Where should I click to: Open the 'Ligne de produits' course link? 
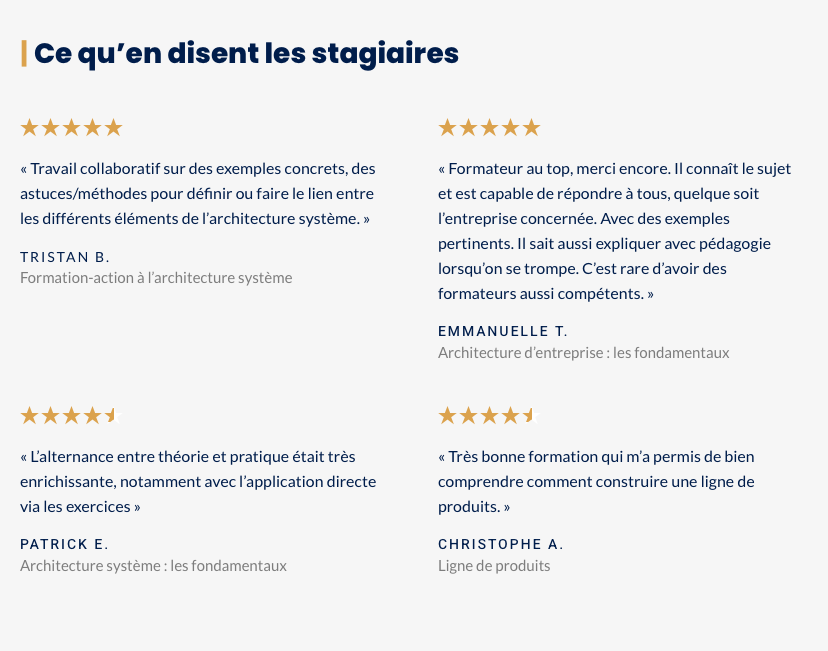494,566
